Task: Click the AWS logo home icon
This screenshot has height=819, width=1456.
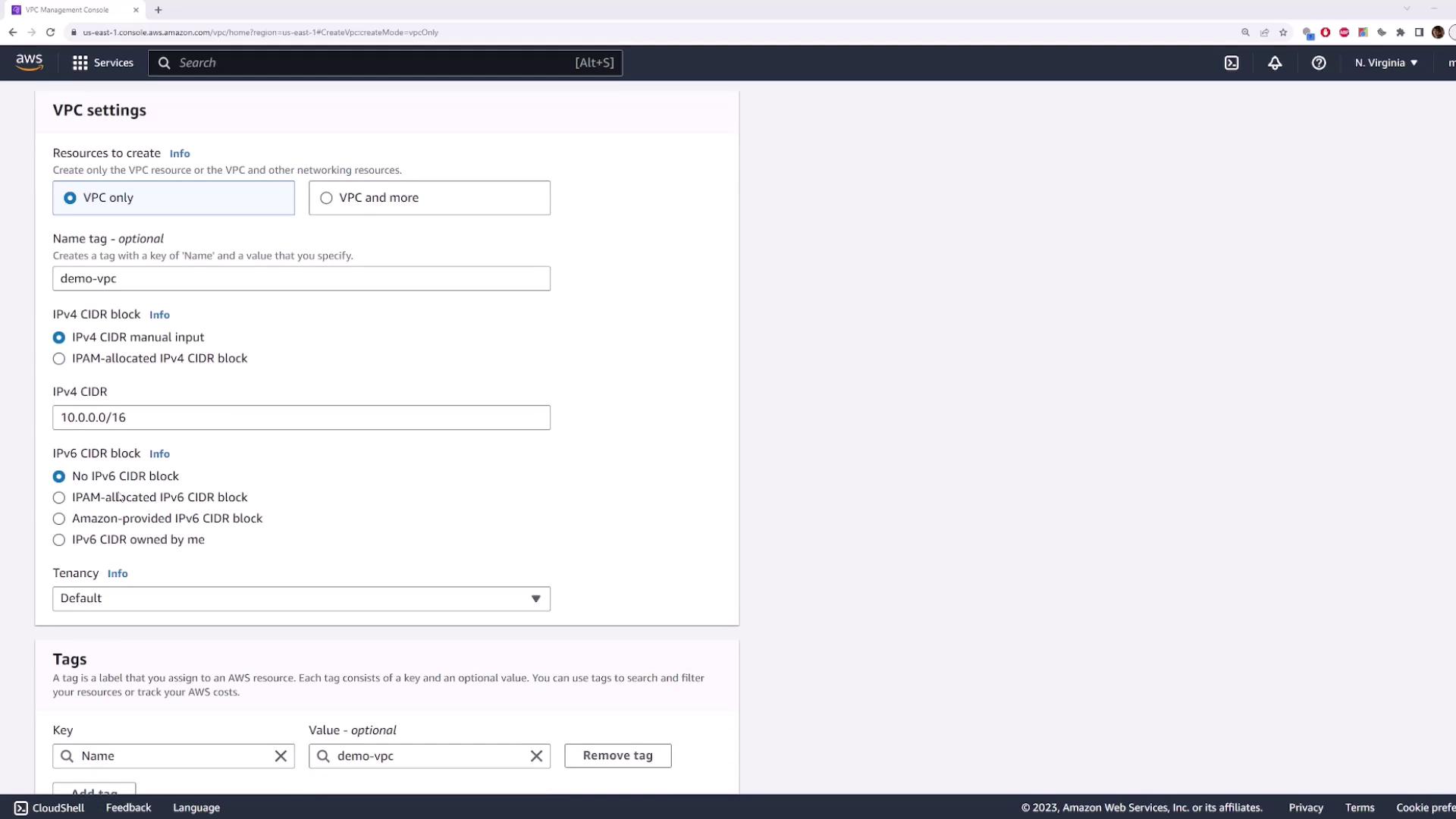Action: tap(30, 62)
